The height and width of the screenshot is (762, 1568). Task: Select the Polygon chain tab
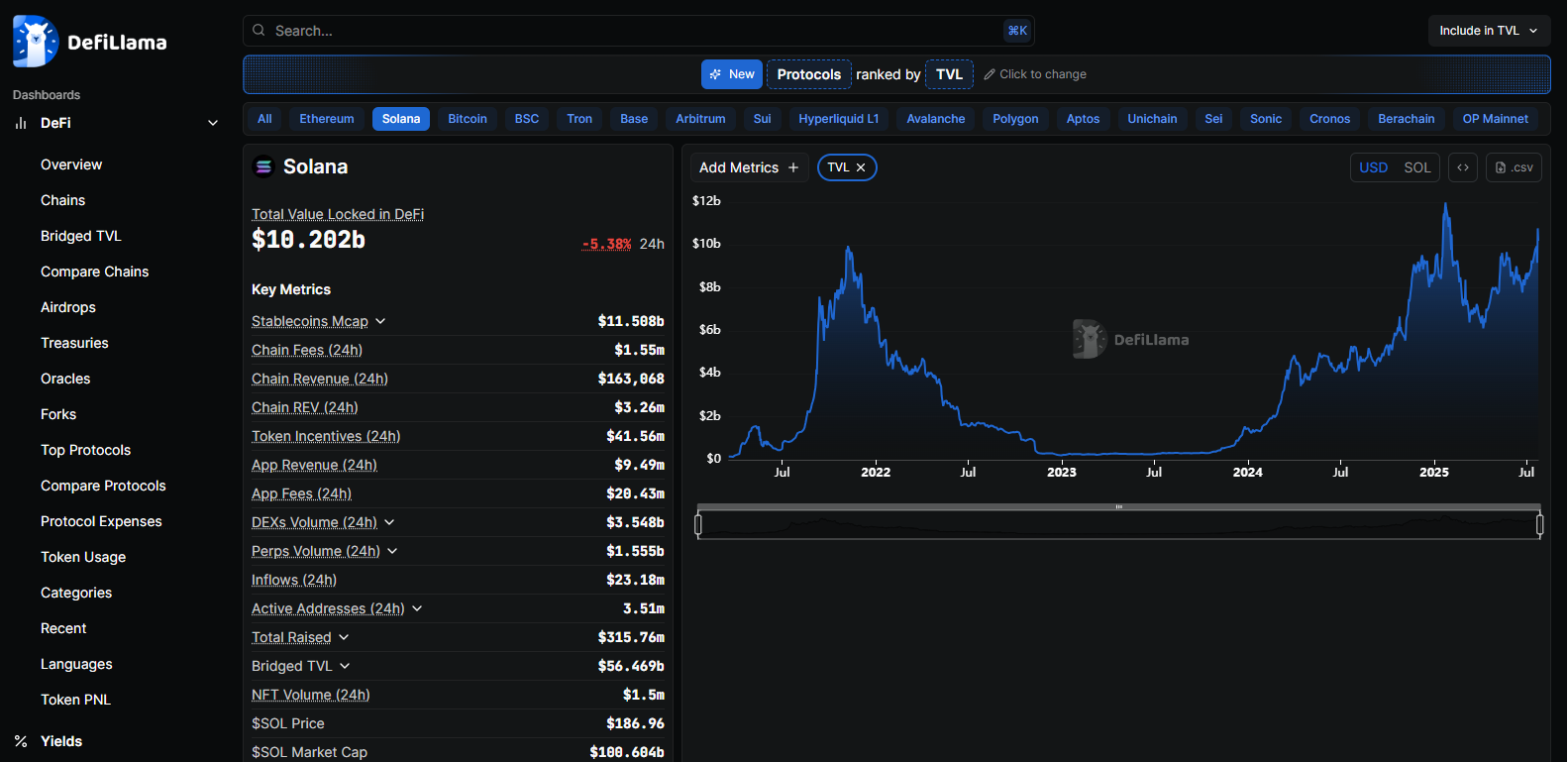(1015, 119)
